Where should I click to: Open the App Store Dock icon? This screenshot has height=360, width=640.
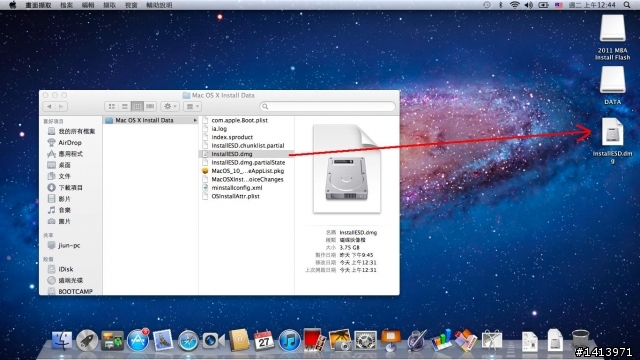(x=138, y=340)
